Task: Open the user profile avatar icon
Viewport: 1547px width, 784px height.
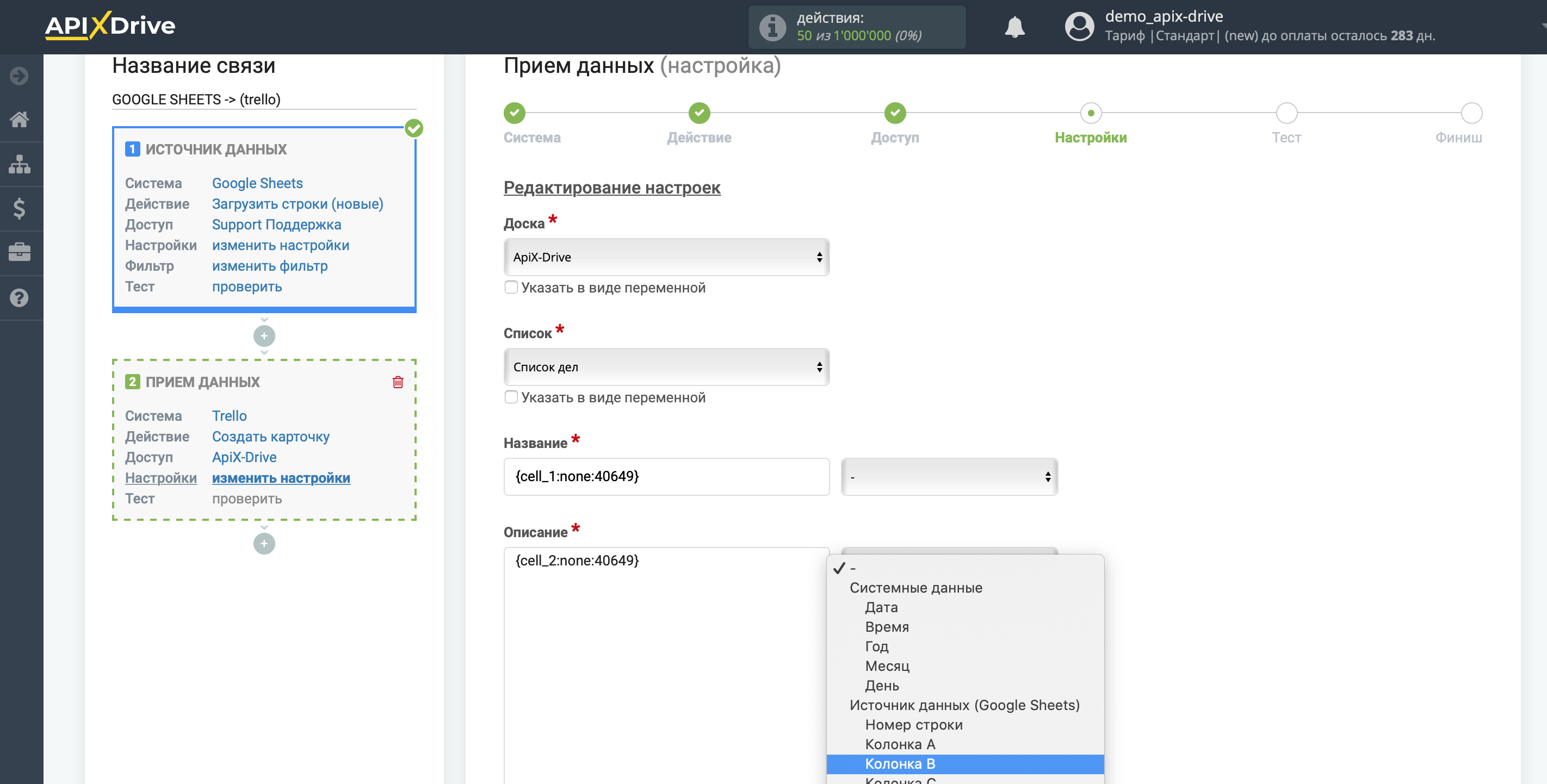Action: point(1079,27)
